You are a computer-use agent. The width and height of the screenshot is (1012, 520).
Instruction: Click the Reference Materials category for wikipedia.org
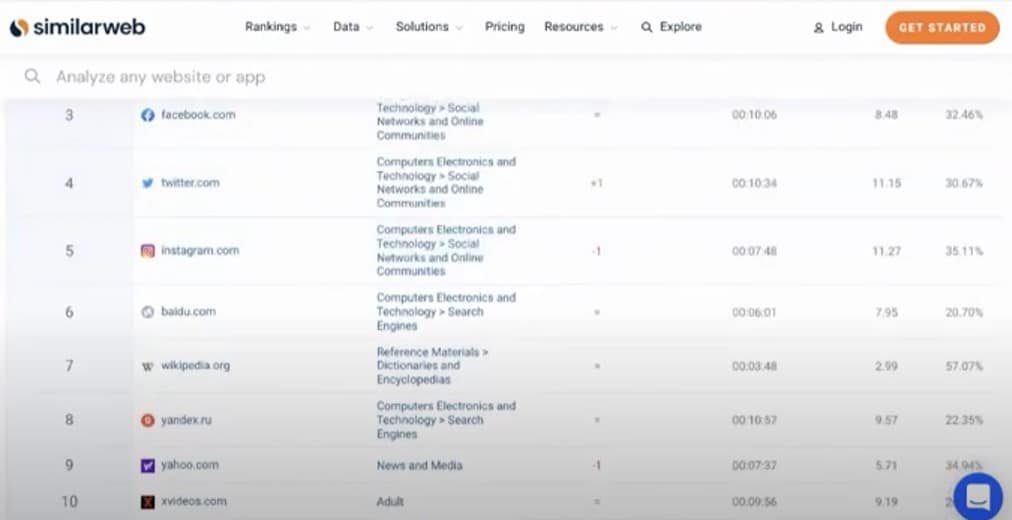pos(432,366)
